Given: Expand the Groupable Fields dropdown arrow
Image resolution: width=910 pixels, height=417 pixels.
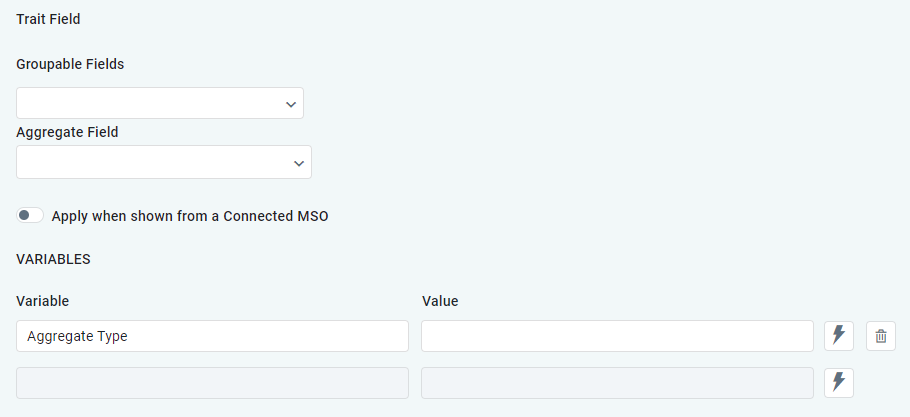Looking at the screenshot, I should tap(291, 104).
